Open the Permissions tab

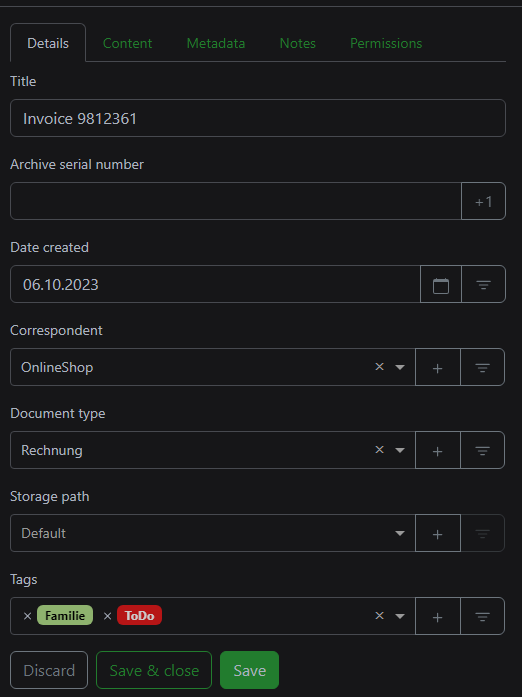(x=386, y=43)
